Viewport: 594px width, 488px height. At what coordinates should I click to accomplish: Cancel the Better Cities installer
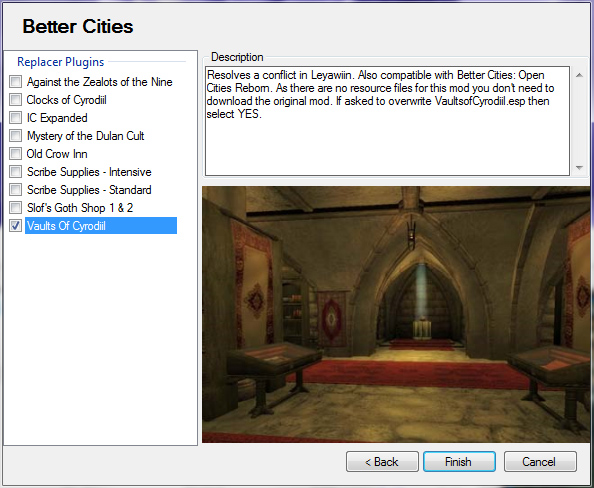(x=540, y=461)
